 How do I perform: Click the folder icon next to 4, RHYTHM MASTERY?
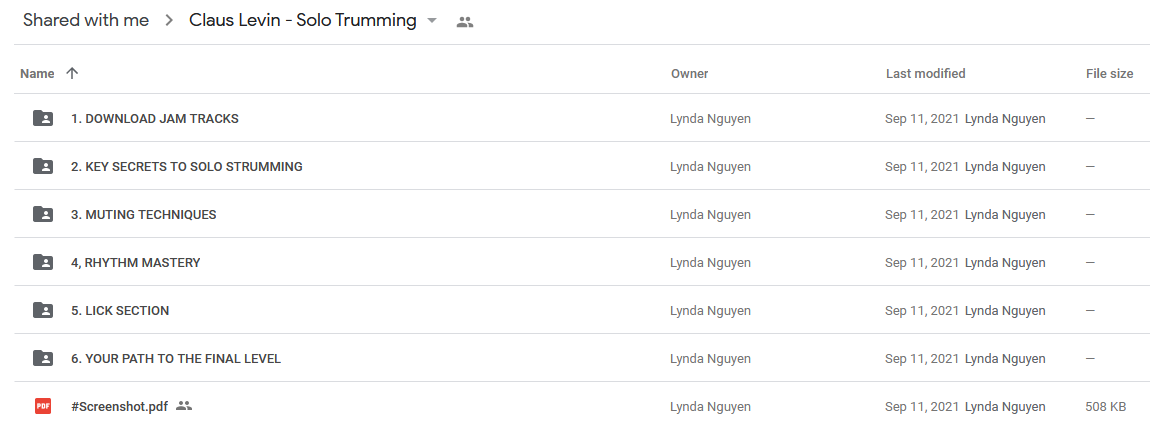click(43, 263)
